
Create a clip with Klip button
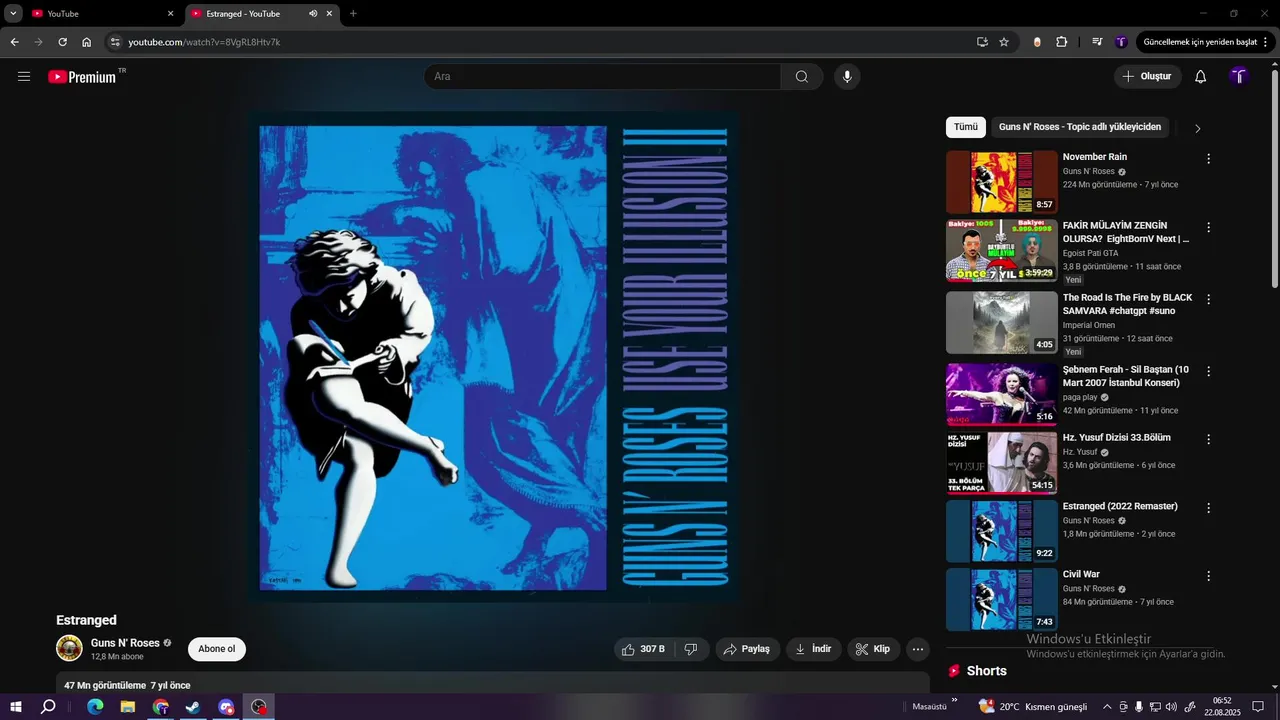coord(874,649)
